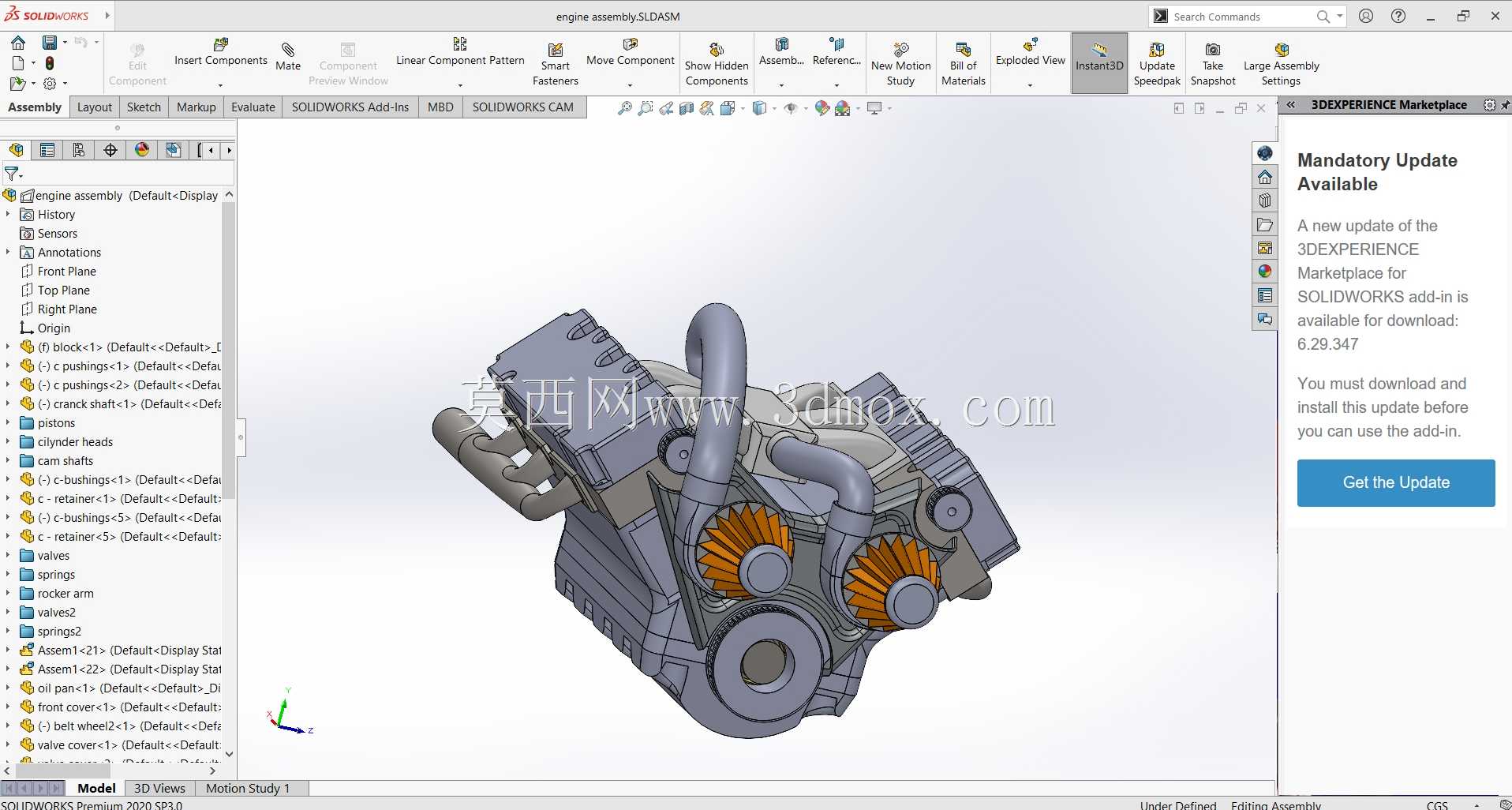
Task: Start a New Motion Study
Action: 900,63
